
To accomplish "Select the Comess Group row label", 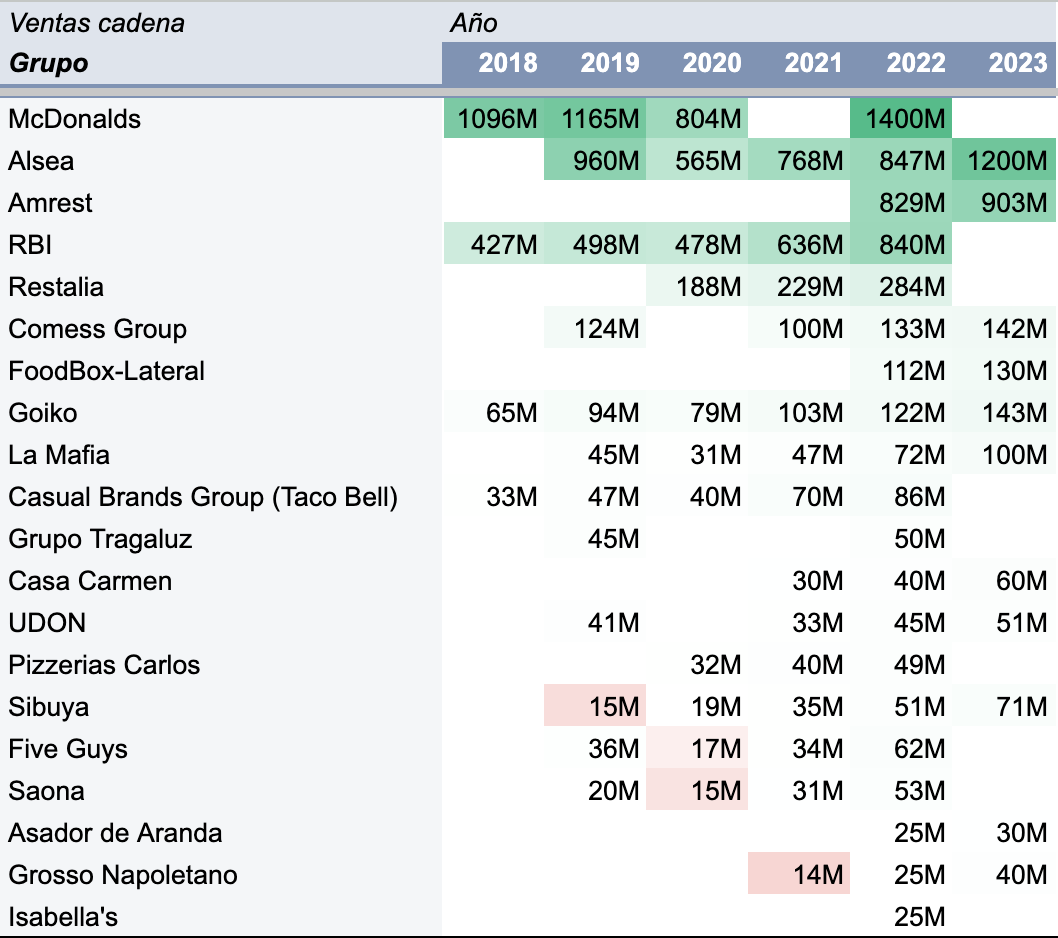I will tap(97, 329).
